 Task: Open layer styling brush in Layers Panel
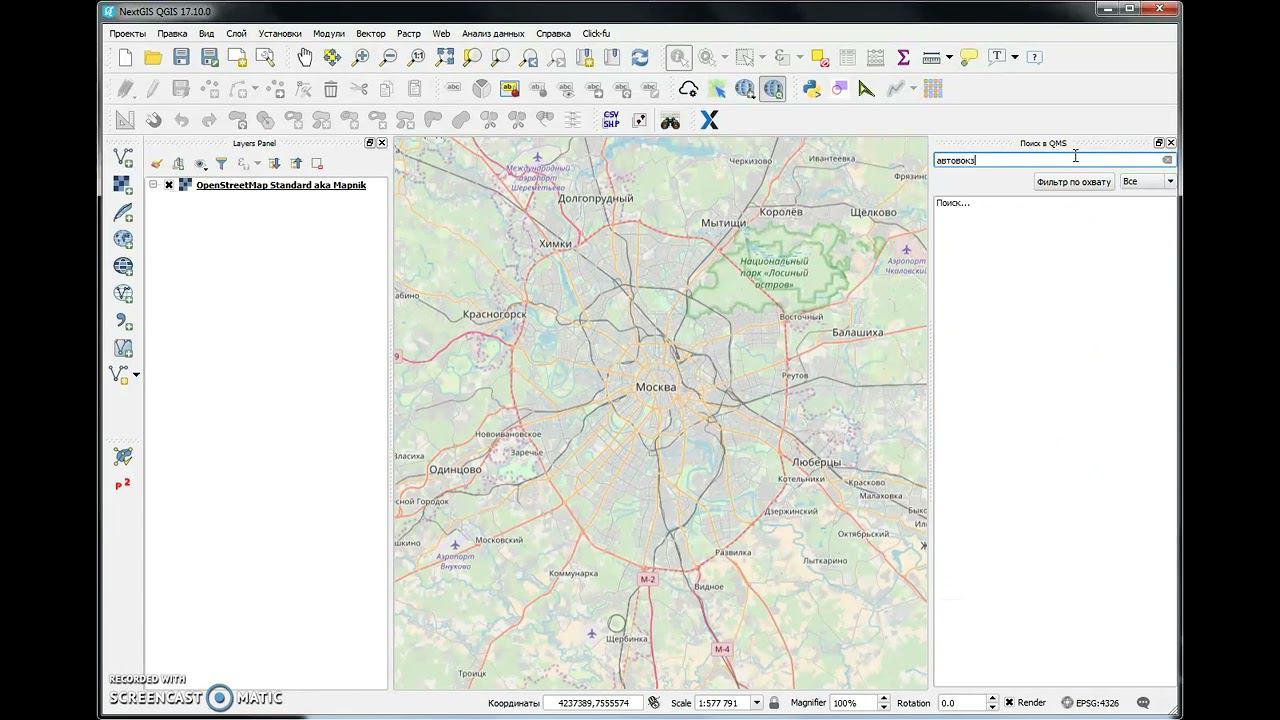coord(157,164)
